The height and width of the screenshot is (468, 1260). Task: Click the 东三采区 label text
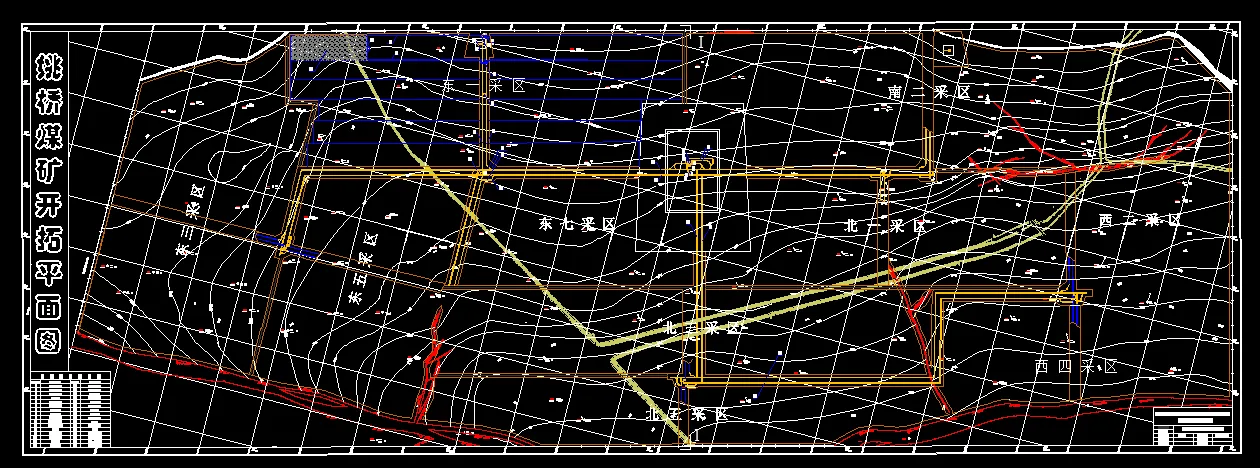tap(190, 220)
